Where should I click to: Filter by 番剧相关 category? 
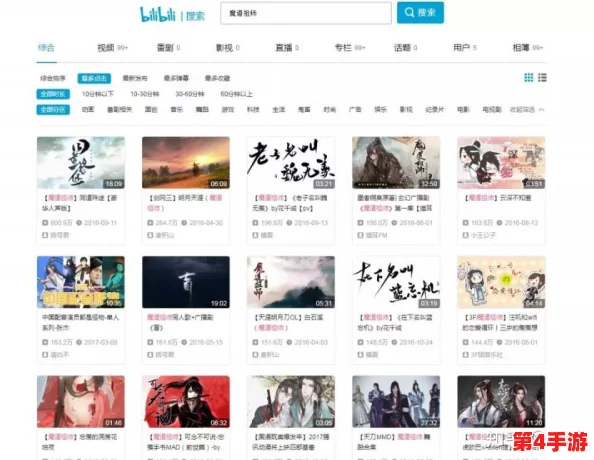click(119, 110)
